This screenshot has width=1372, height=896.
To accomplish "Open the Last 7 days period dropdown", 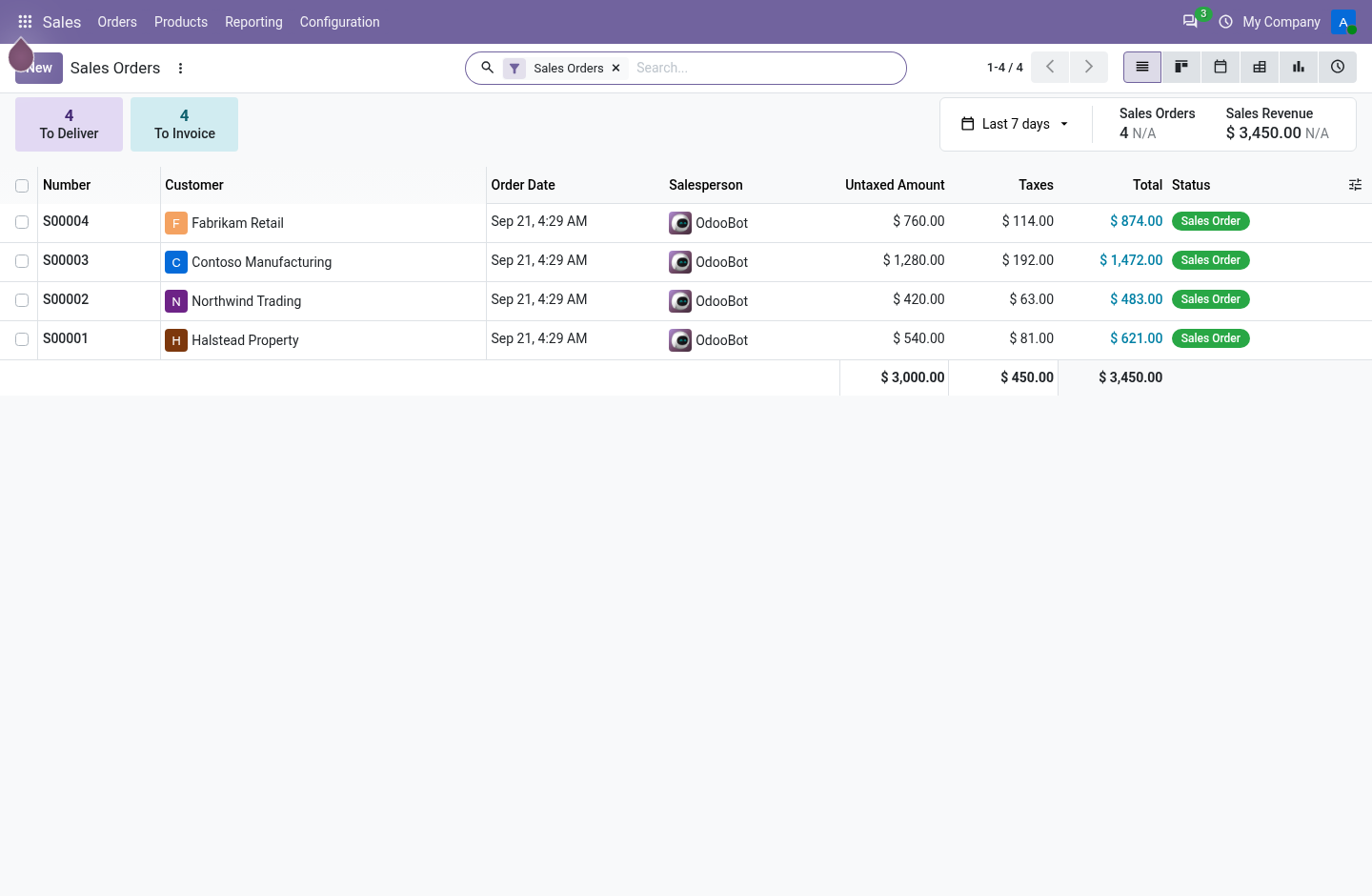I will click(x=1016, y=124).
